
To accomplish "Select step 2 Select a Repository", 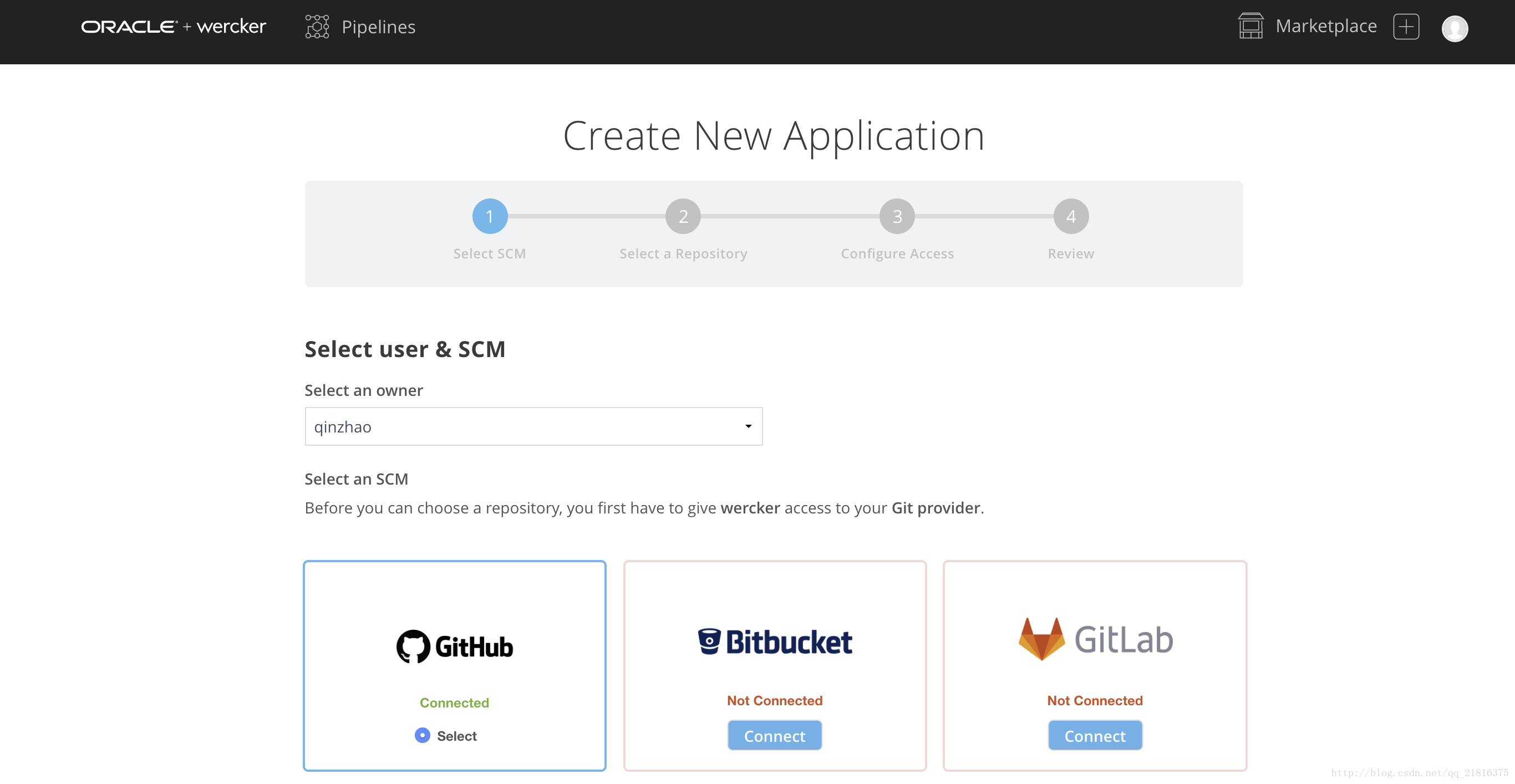I will [683, 216].
